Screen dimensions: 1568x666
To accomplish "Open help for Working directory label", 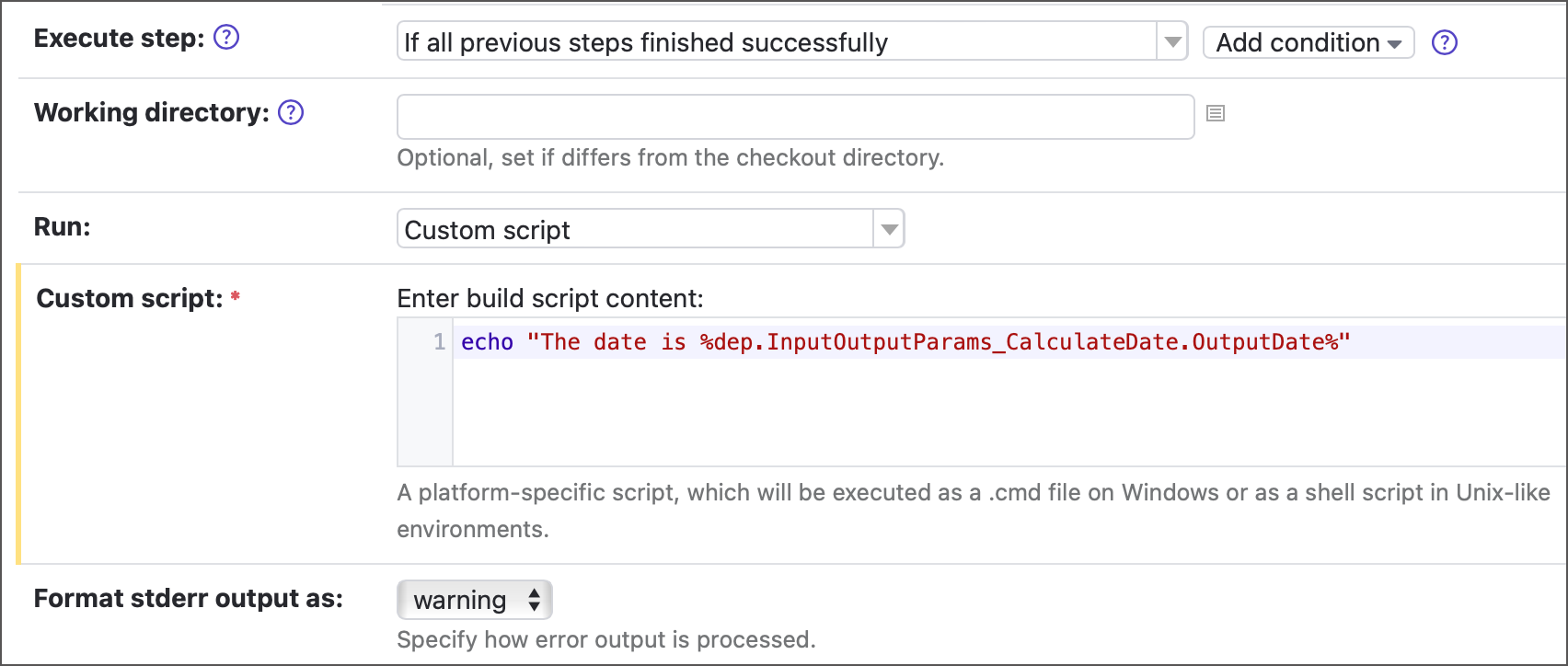I will (291, 112).
